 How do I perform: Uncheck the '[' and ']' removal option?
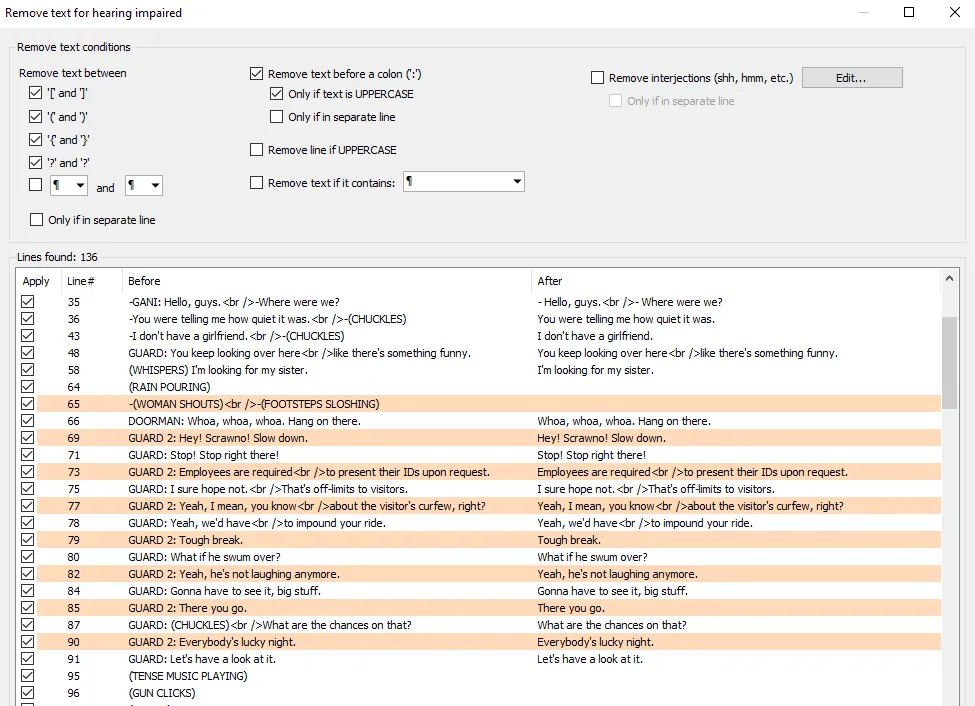click(36, 93)
